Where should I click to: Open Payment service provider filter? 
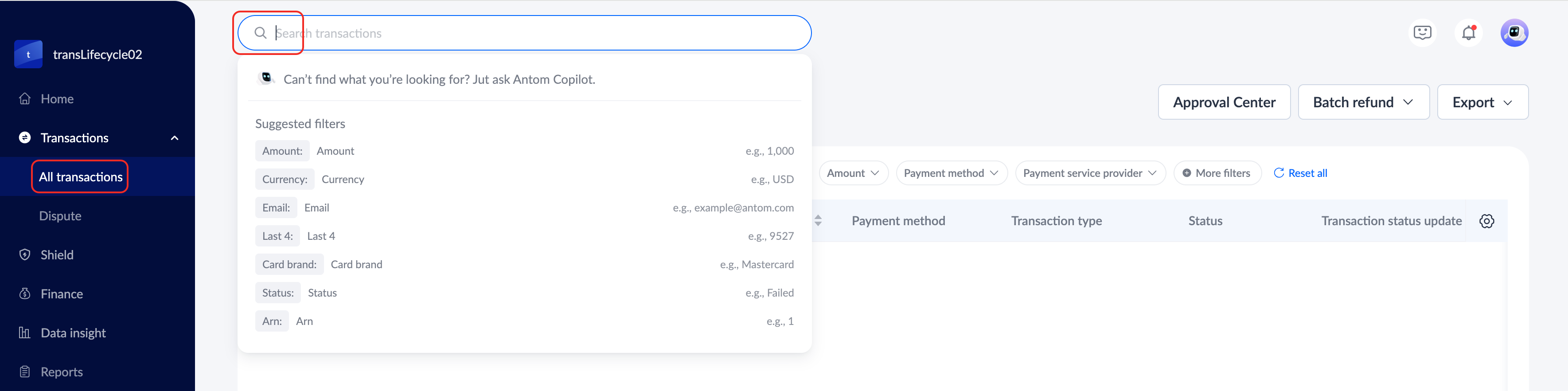(x=1089, y=173)
